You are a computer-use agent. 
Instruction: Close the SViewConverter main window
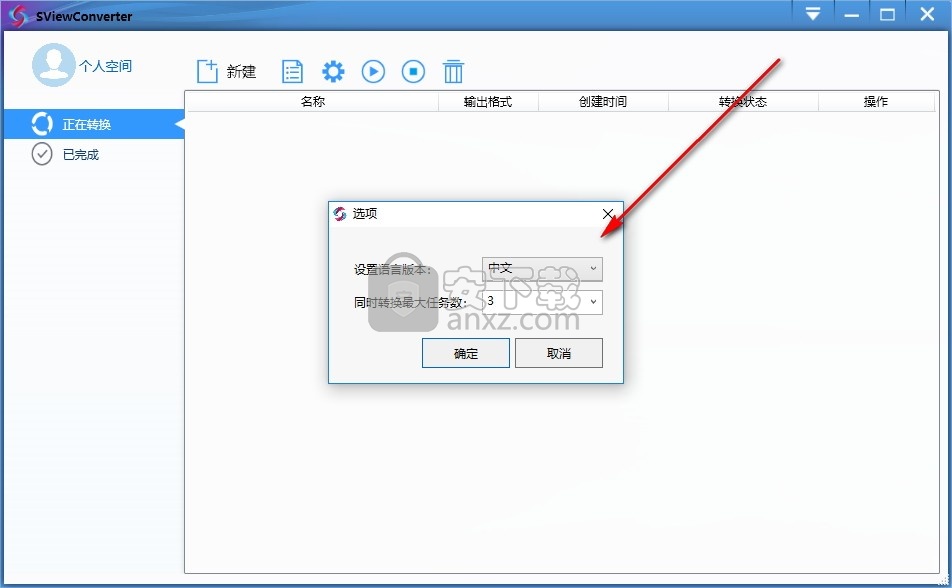click(x=927, y=14)
